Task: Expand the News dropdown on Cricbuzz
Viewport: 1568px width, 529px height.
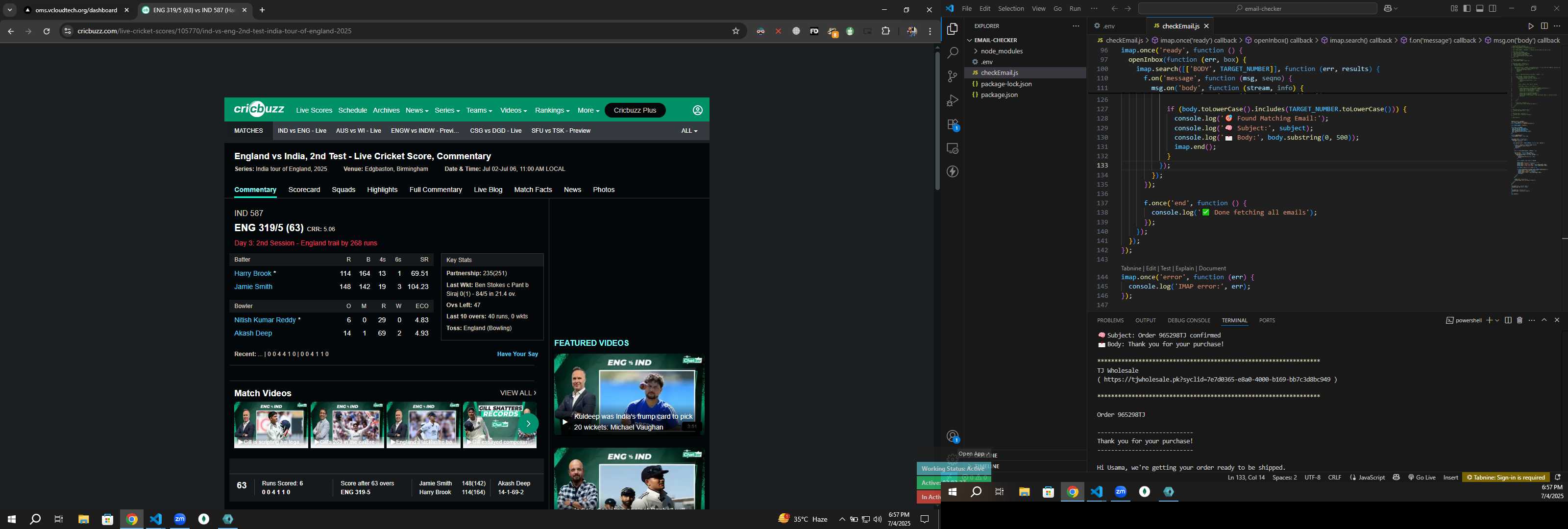Action: [x=417, y=110]
